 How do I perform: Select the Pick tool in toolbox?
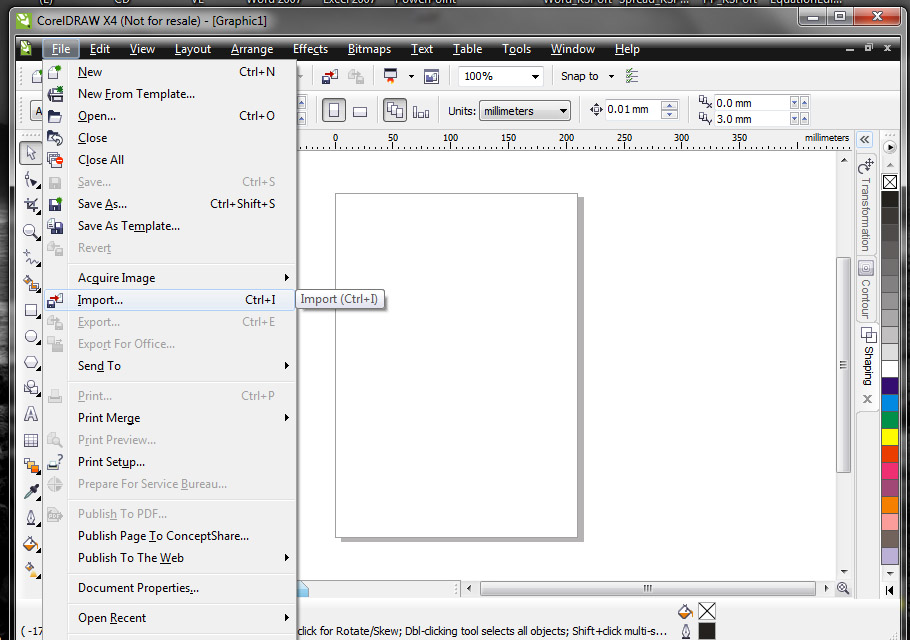31,153
